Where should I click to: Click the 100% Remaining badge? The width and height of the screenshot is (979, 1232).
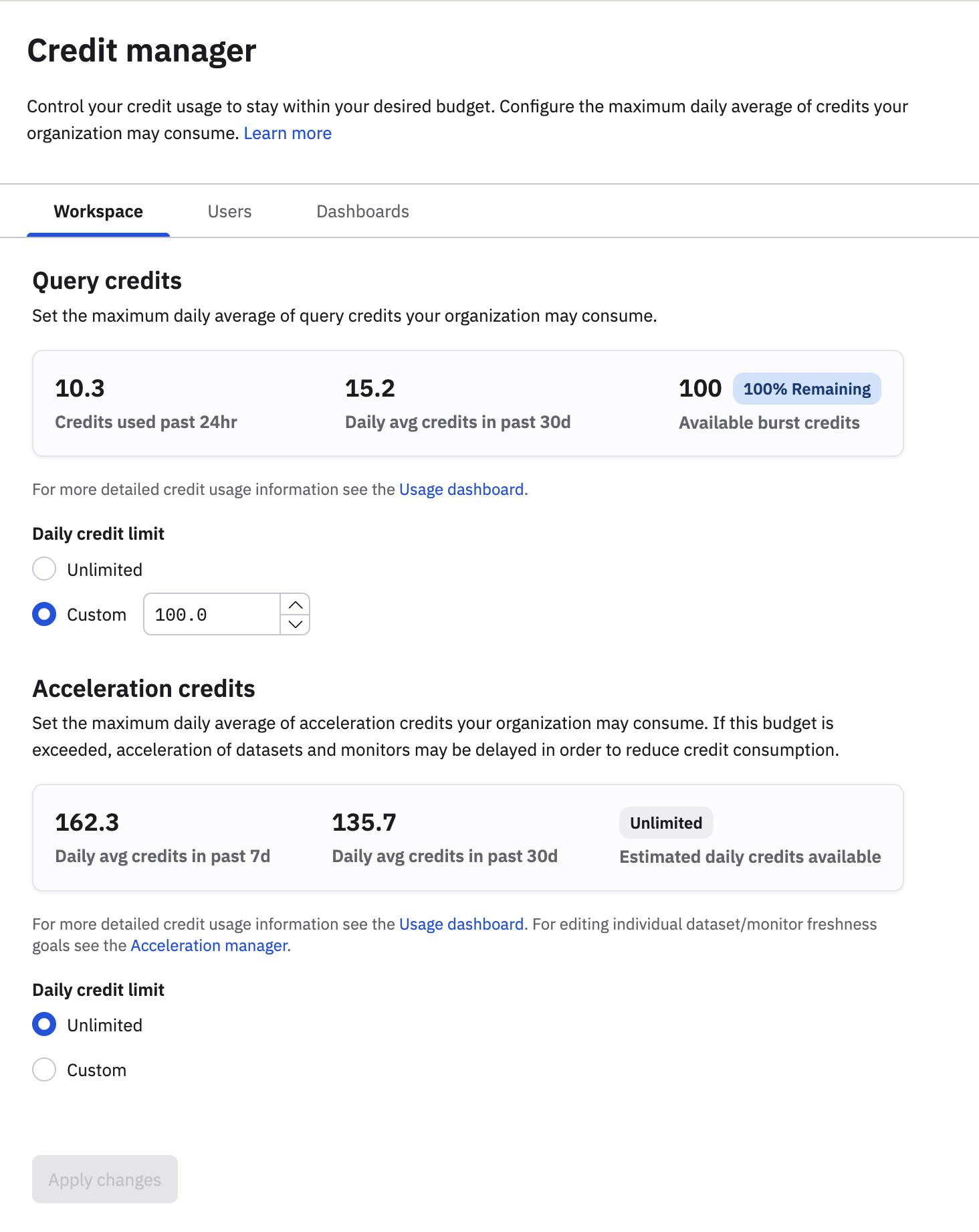click(x=806, y=389)
